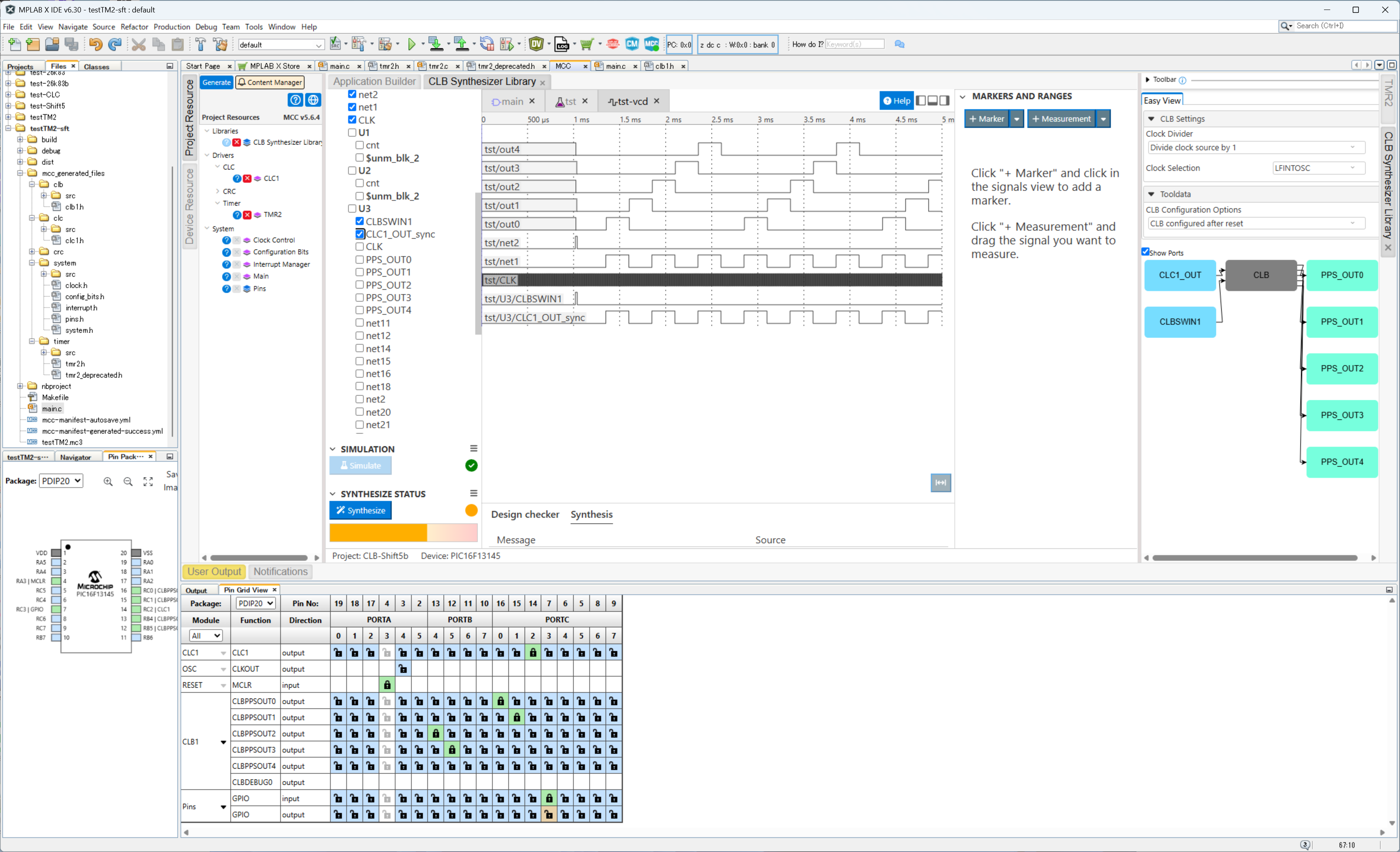Make and program device with download icon
This screenshot has height=852, width=1400.
click(x=435, y=44)
